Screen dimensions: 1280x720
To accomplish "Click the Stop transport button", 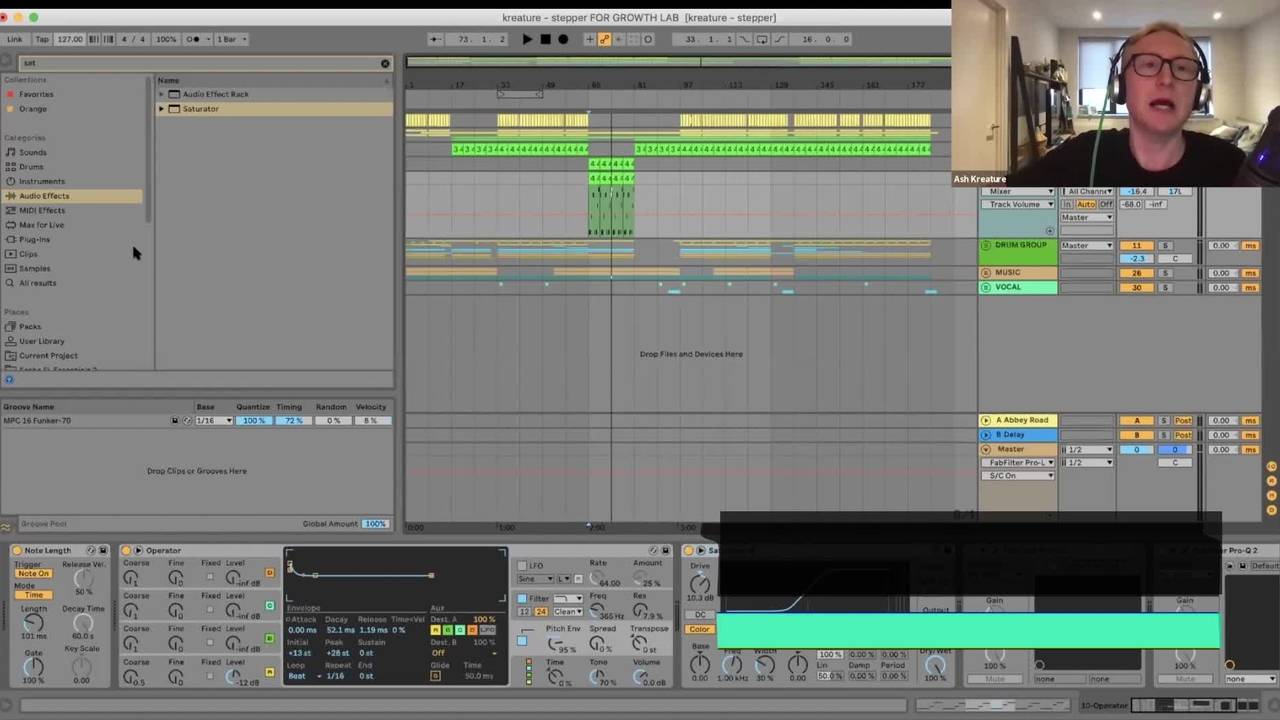I will 545,39.
